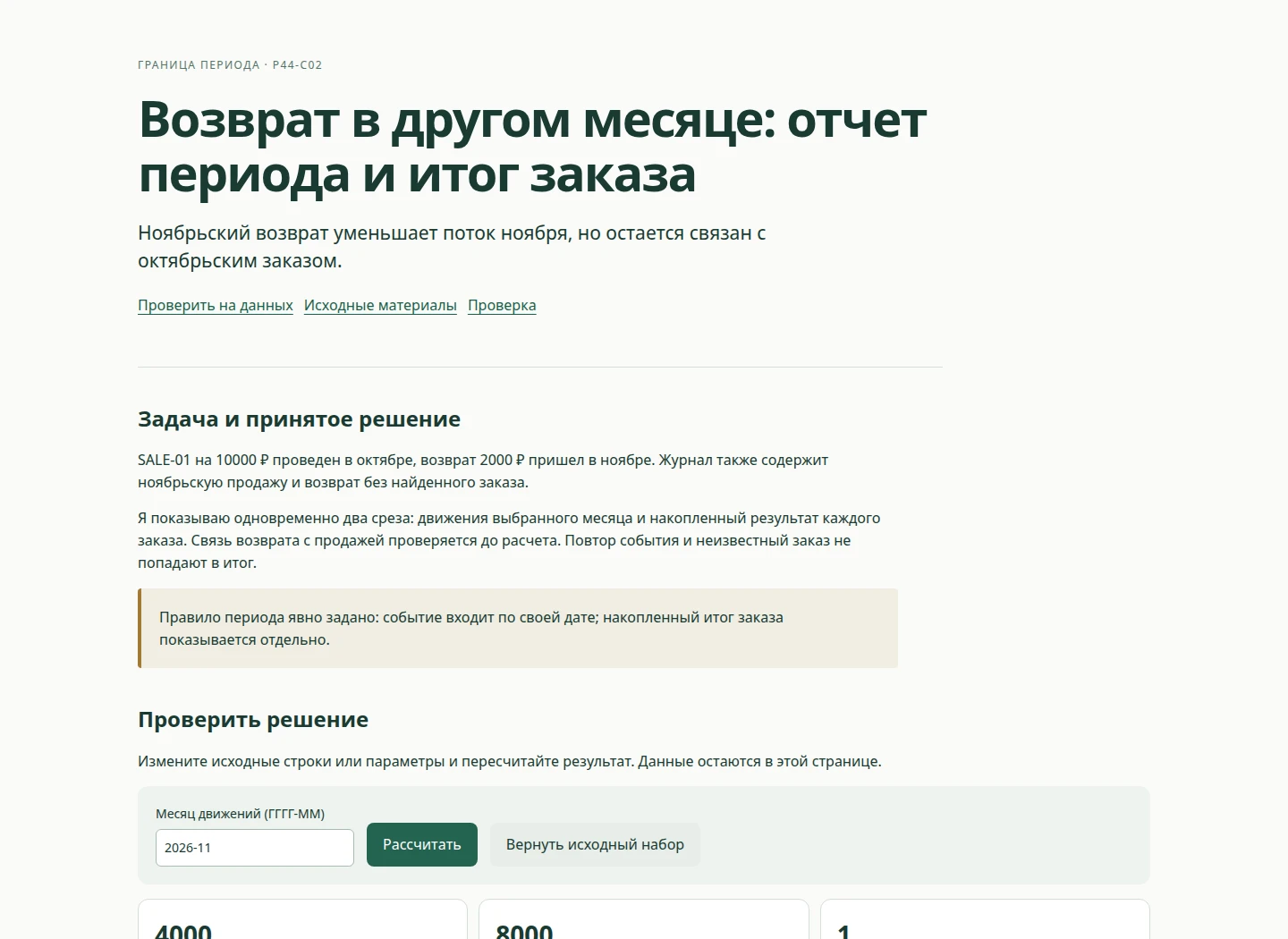1288x939 pixels.
Task: Click the paragraph starting "Я показываю одновременно"
Action: point(509,540)
